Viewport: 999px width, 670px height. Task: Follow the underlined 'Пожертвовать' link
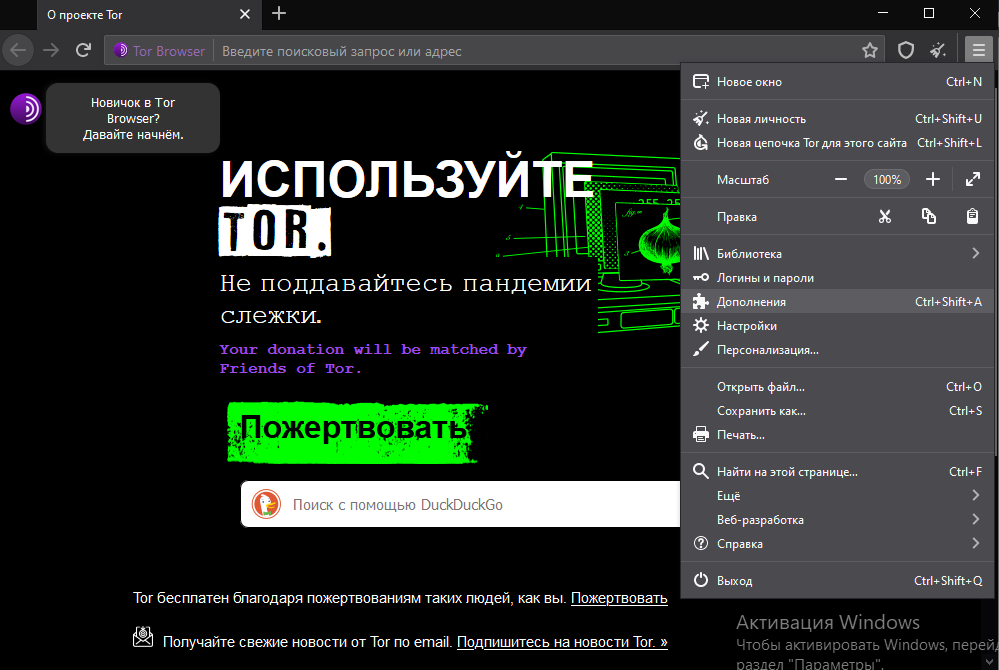[x=619, y=598]
